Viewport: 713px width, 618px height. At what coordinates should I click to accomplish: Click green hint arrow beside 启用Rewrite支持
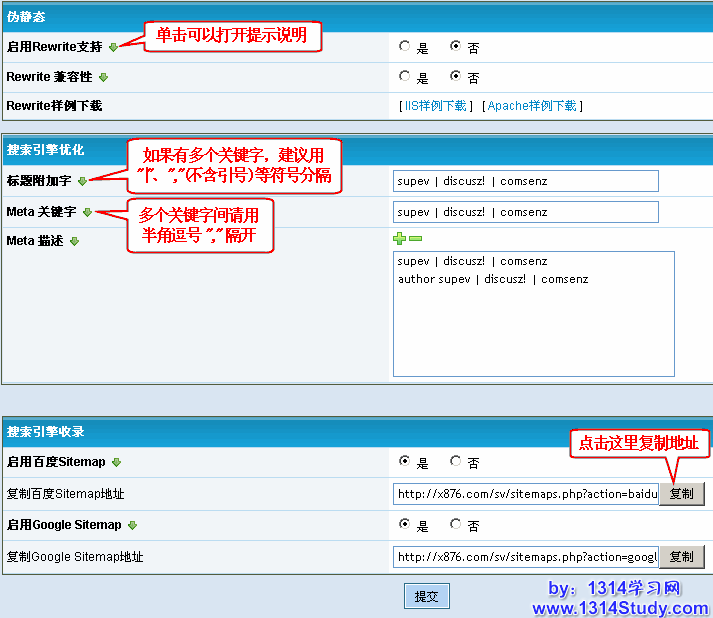point(113,47)
